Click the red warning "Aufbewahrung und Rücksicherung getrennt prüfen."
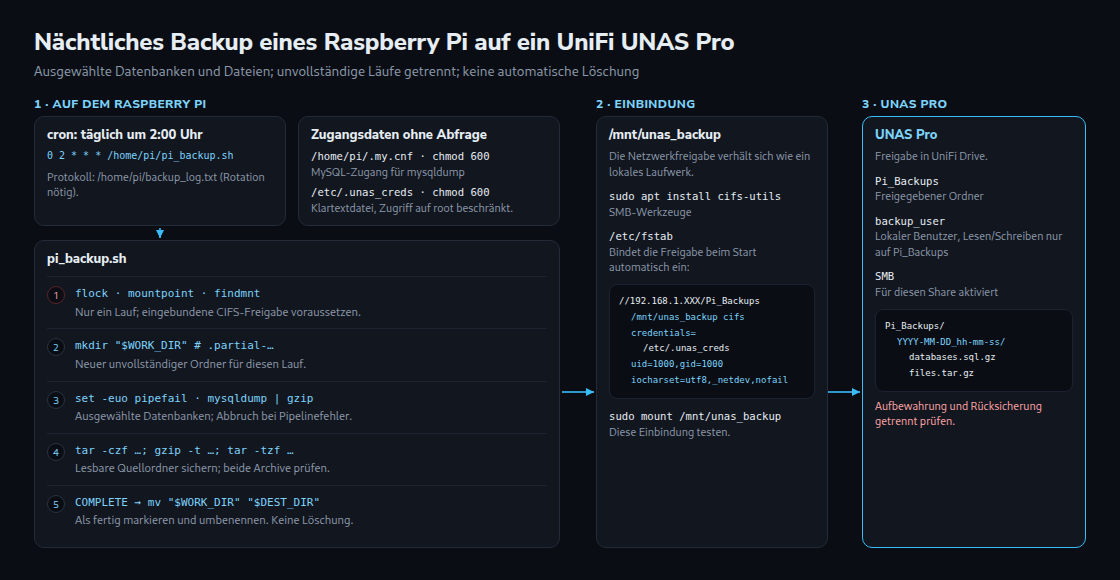 (x=959, y=414)
